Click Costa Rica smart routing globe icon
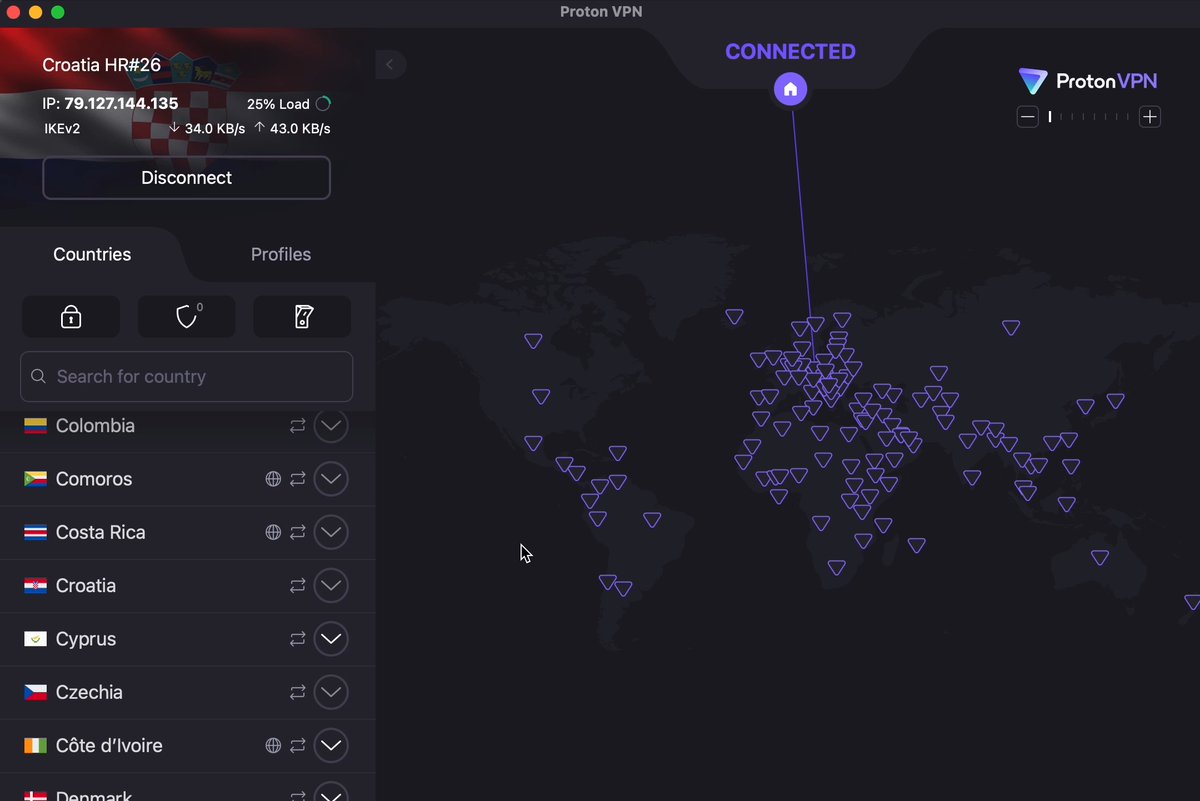Image resolution: width=1200 pixels, height=801 pixels. (x=273, y=532)
